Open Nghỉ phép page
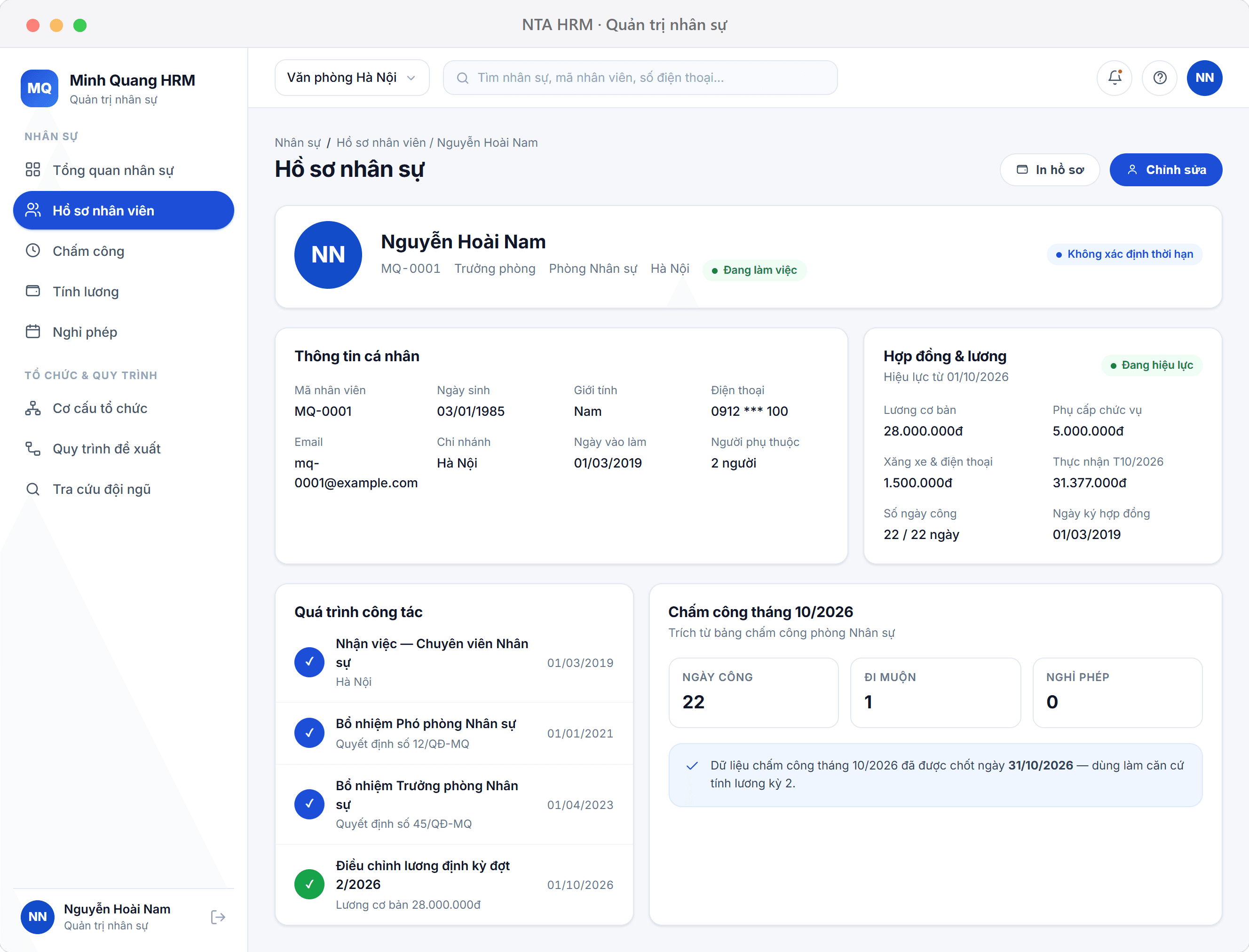The height and width of the screenshot is (952, 1249). tap(124, 332)
